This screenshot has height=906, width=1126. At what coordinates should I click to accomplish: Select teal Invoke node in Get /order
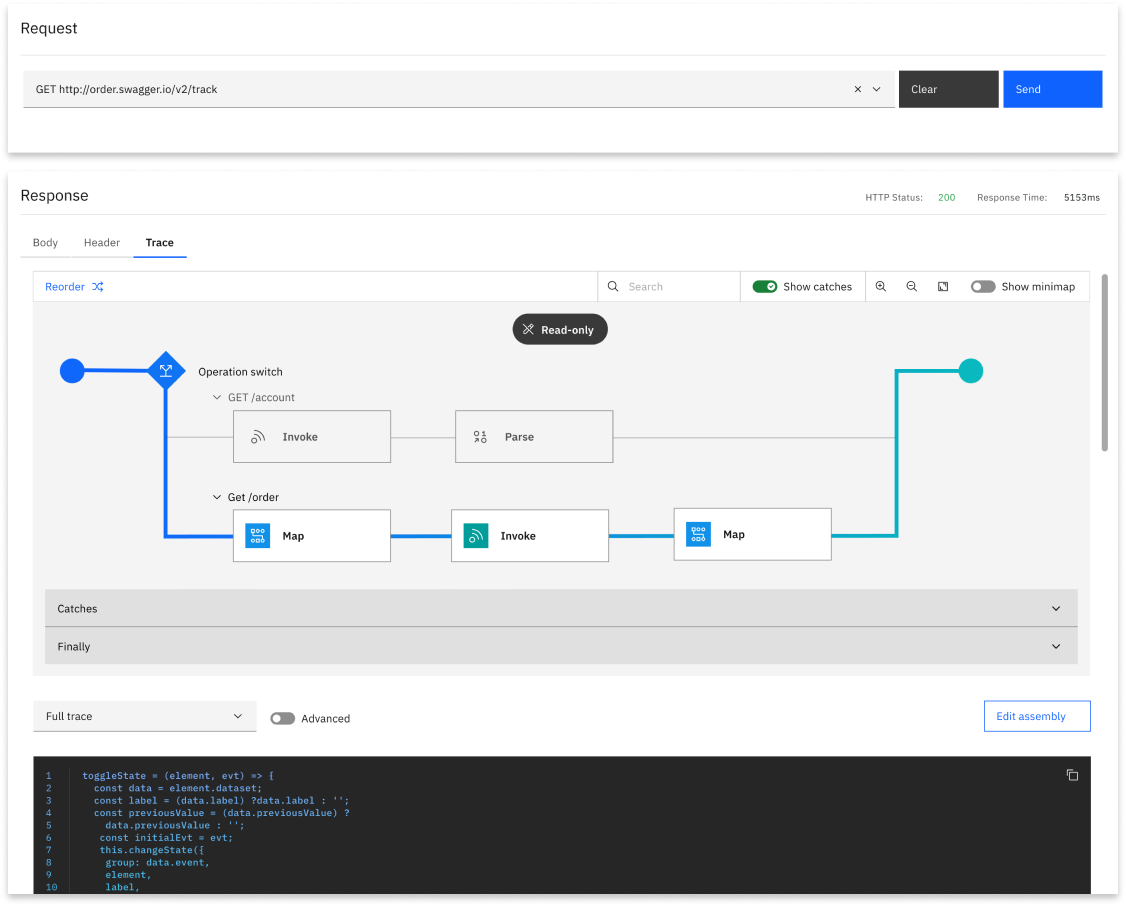click(x=530, y=536)
